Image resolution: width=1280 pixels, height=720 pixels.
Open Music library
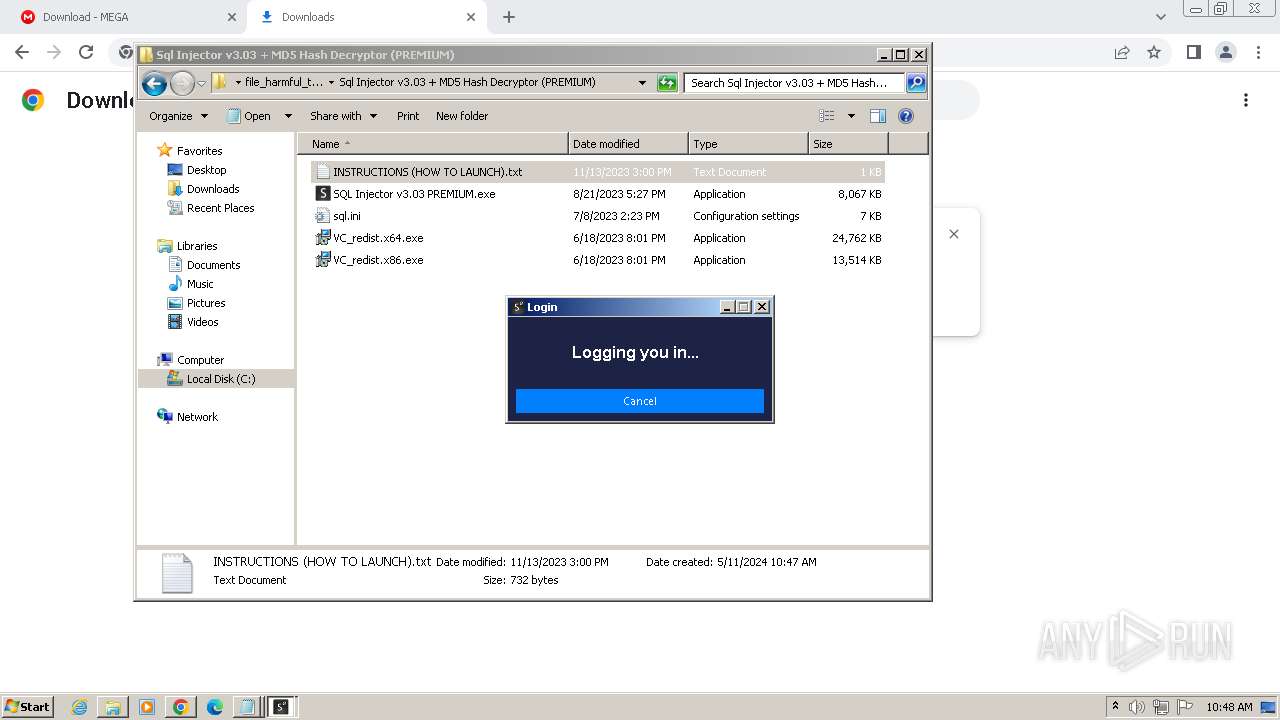click(200, 284)
